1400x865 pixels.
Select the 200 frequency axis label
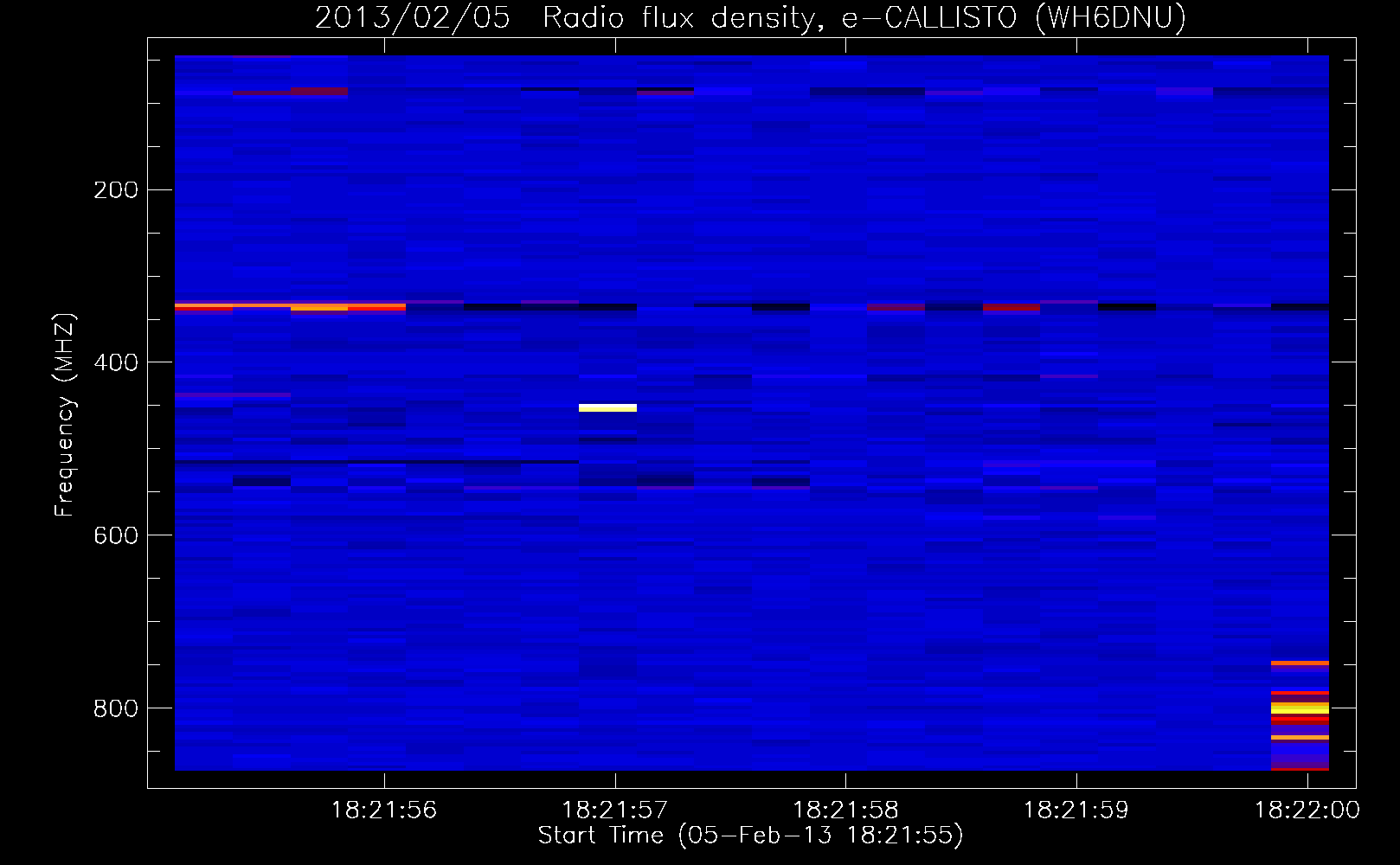tap(116, 189)
